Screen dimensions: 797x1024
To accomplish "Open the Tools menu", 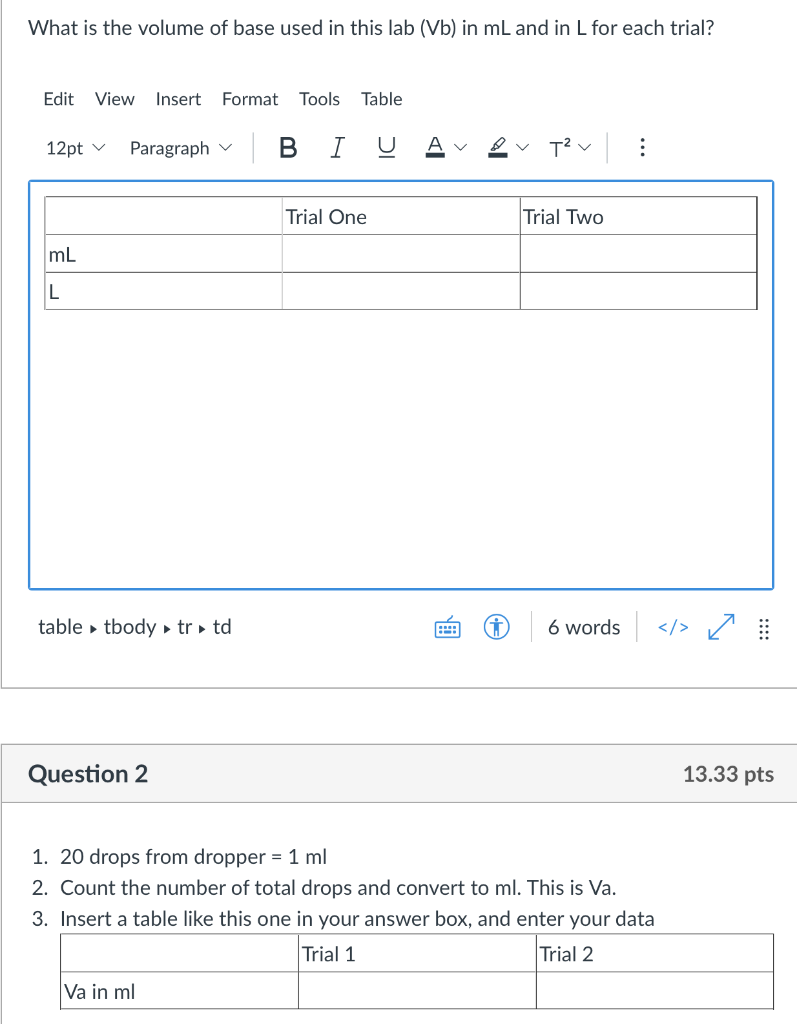I will coord(319,99).
